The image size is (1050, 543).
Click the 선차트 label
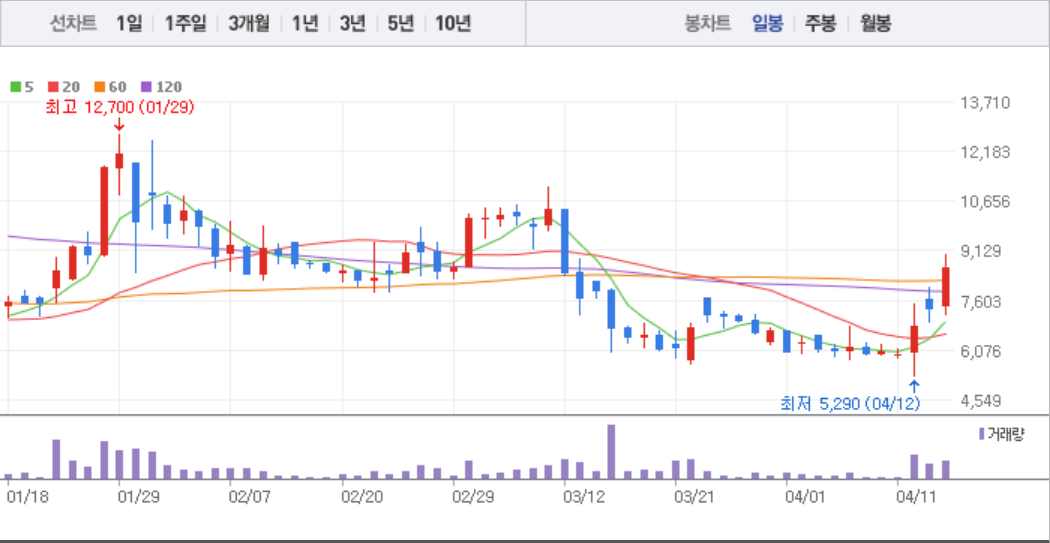[74, 24]
